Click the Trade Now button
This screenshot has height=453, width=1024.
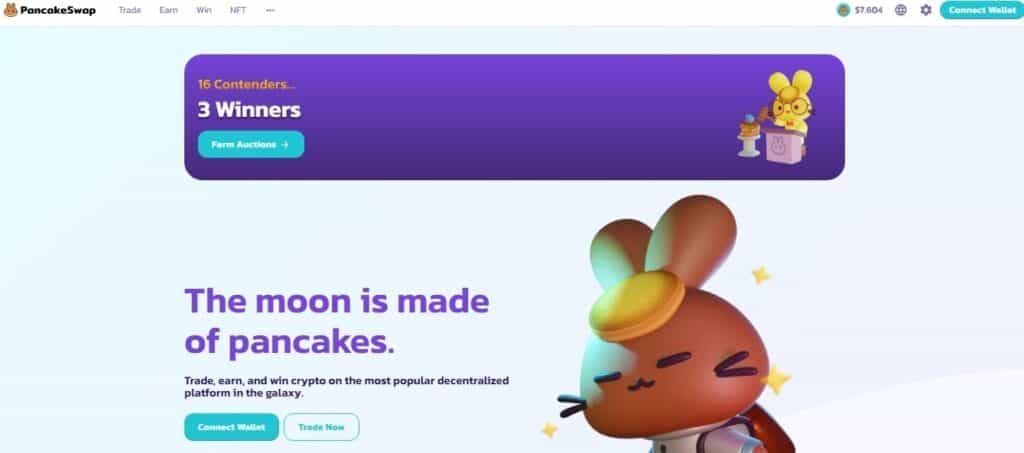[x=321, y=427]
